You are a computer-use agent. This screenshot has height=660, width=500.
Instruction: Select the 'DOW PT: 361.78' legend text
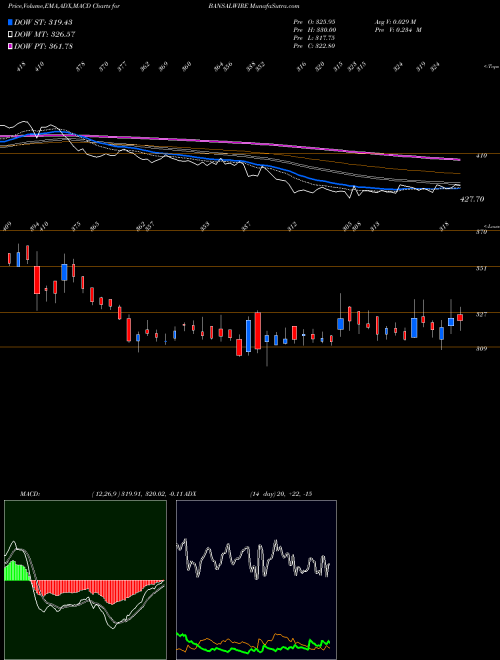[44, 46]
